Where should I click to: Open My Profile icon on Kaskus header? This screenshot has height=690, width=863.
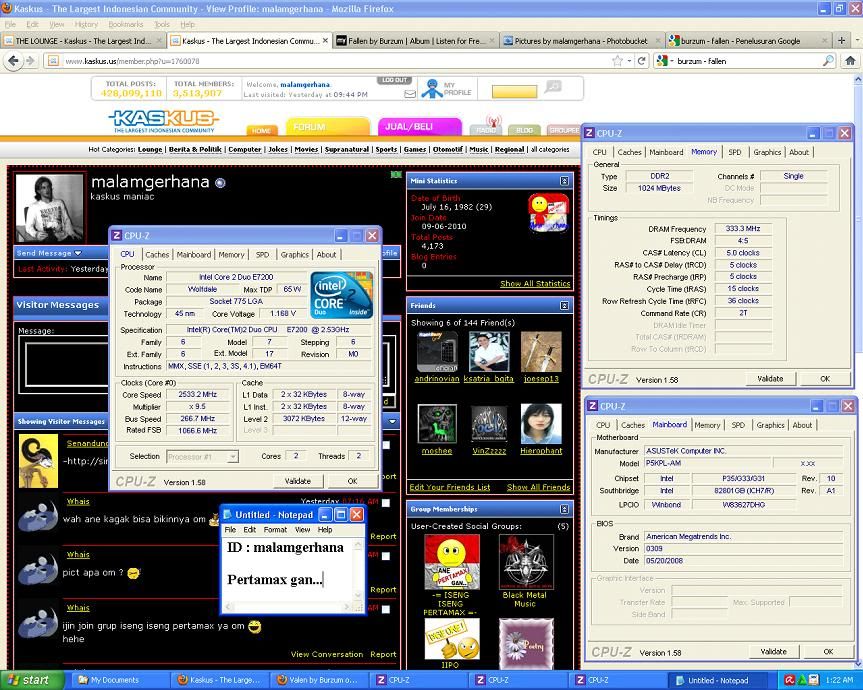pyautogui.click(x=432, y=89)
